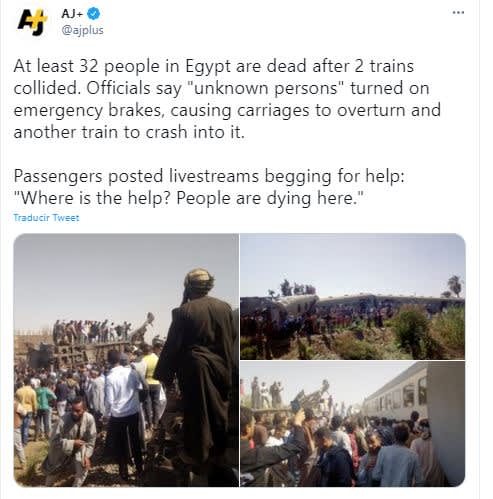
Task: Open the large left crowd photo
Action: (x=126, y=360)
